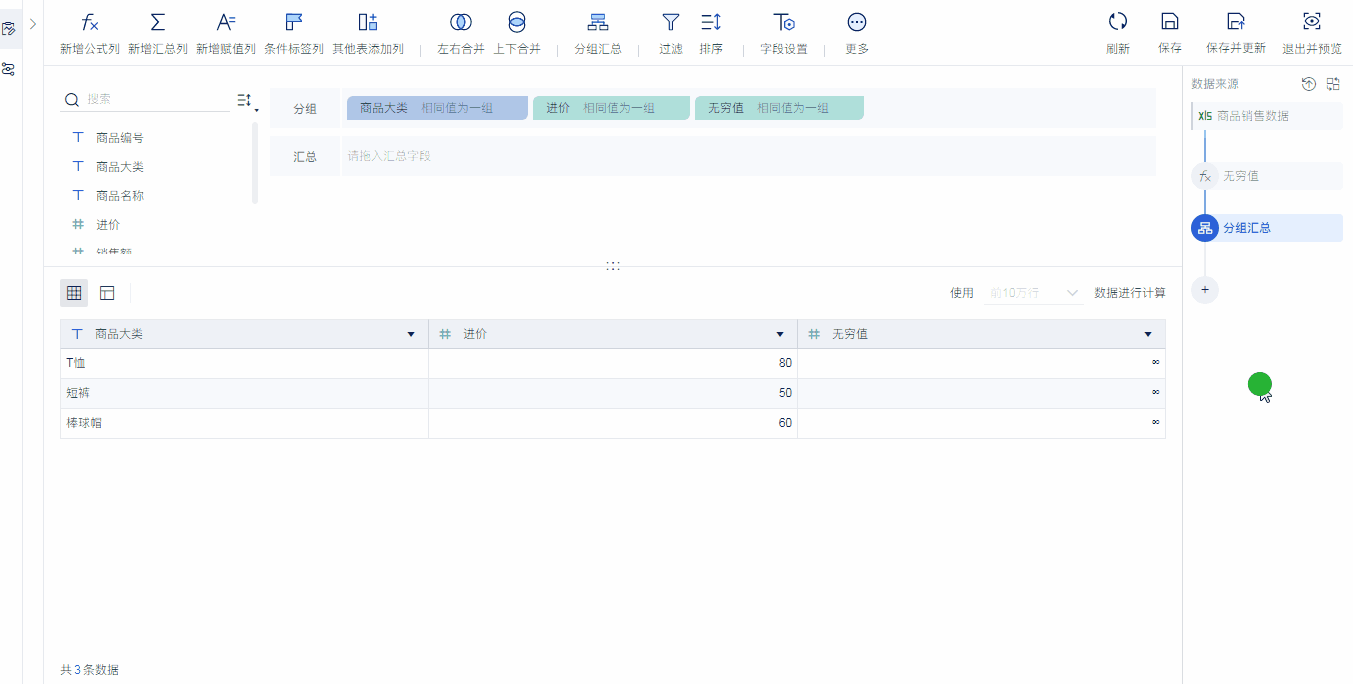Click the panel resize handle dots
This screenshot has height=684, width=1353.
613,266
